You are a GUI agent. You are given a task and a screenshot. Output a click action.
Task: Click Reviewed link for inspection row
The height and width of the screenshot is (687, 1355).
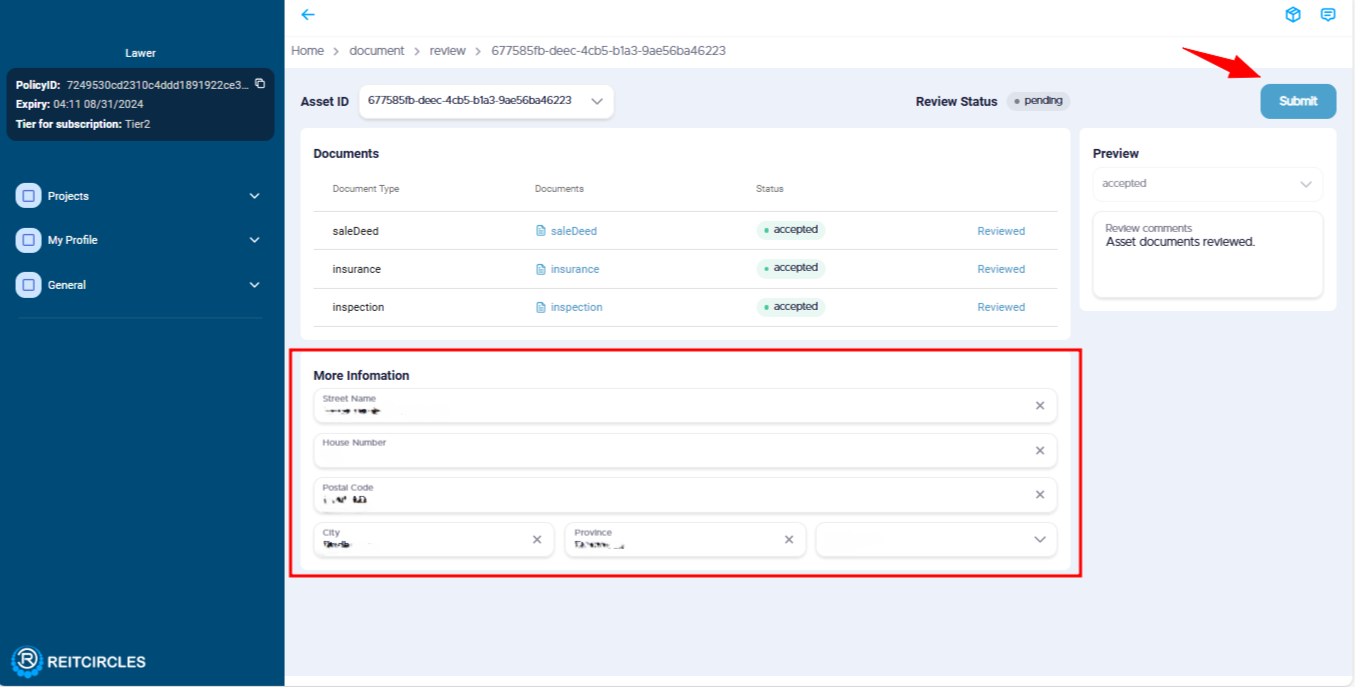pos(1001,307)
